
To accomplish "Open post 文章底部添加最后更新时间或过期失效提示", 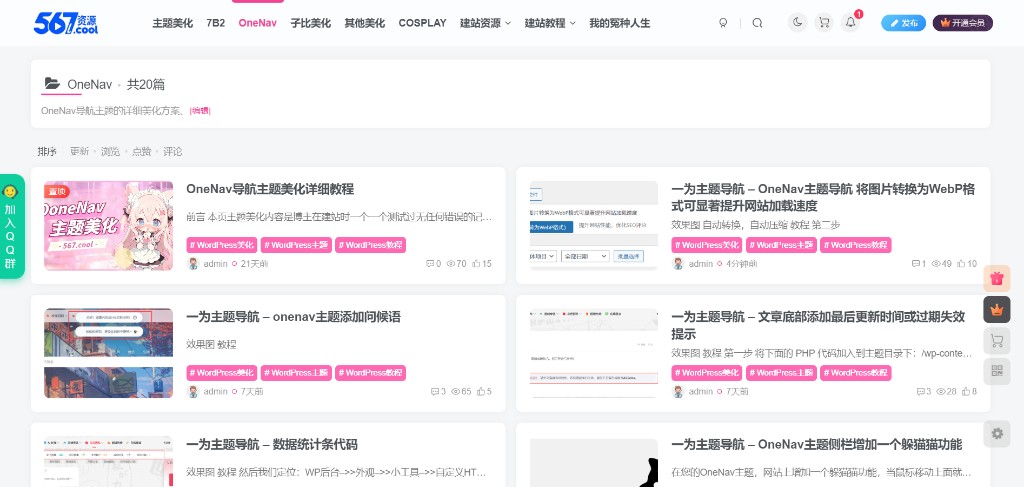I will point(818,326).
